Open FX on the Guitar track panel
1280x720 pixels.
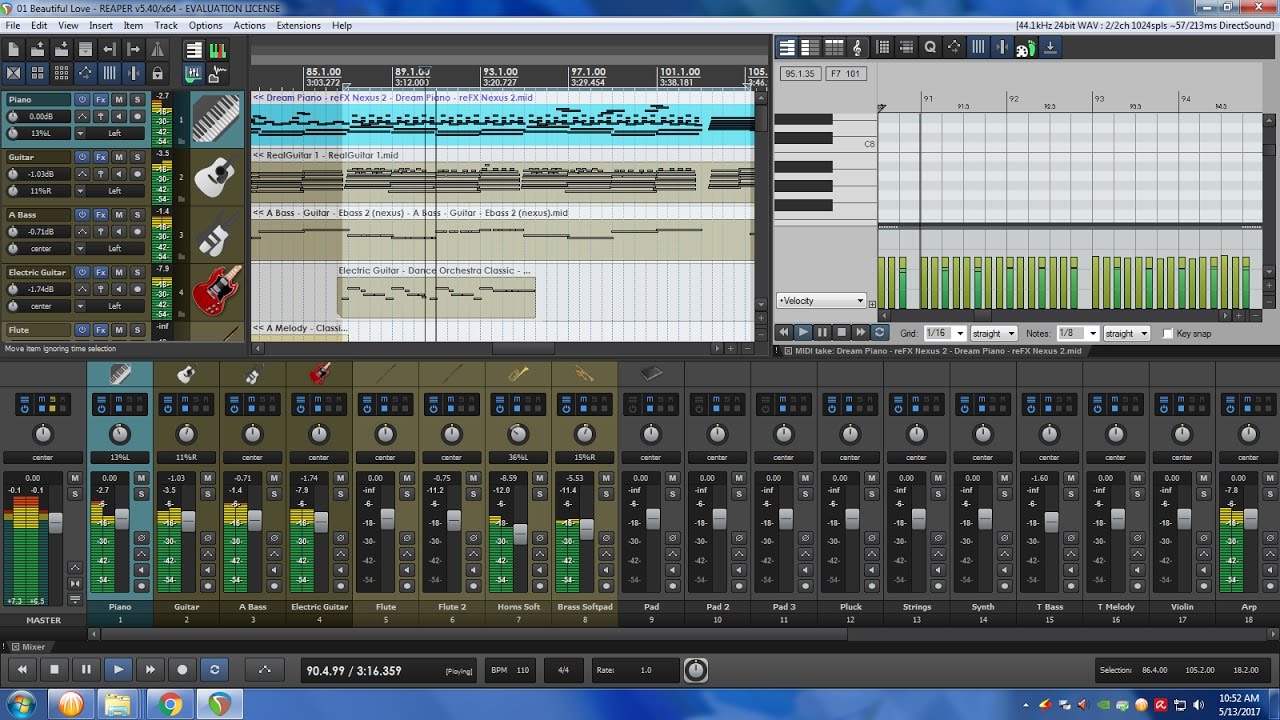coord(101,157)
